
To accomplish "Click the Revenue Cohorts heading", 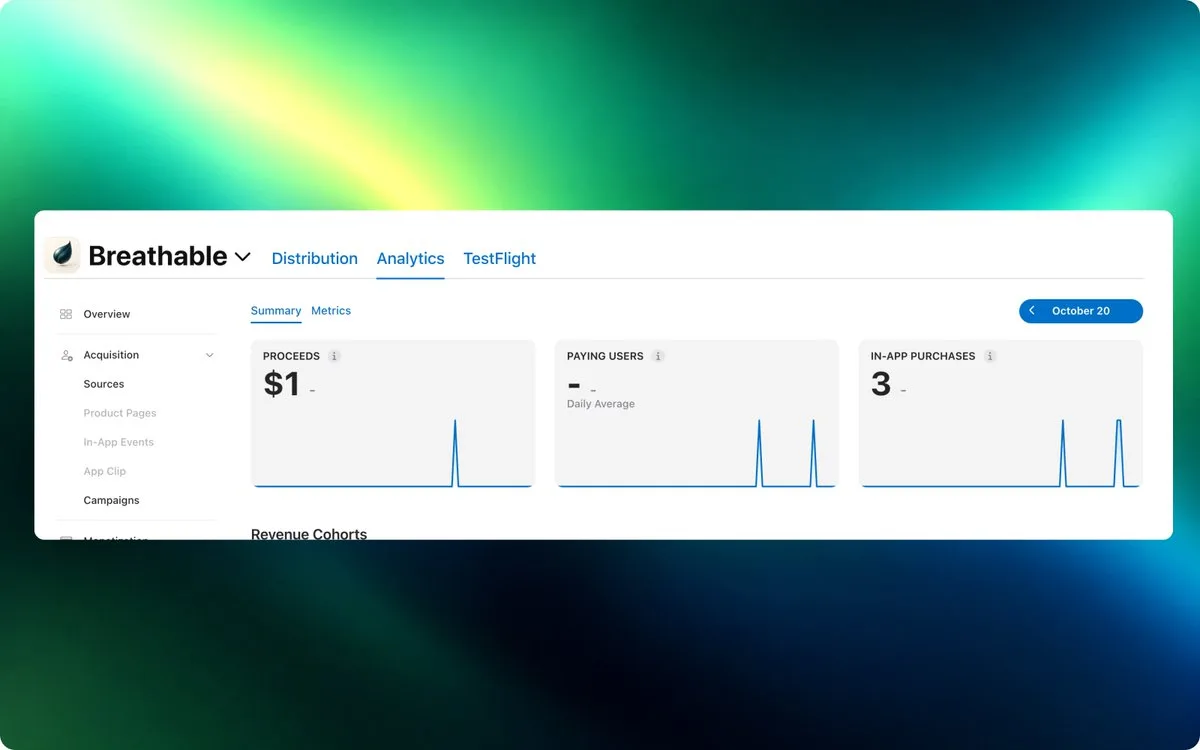I will click(x=309, y=534).
